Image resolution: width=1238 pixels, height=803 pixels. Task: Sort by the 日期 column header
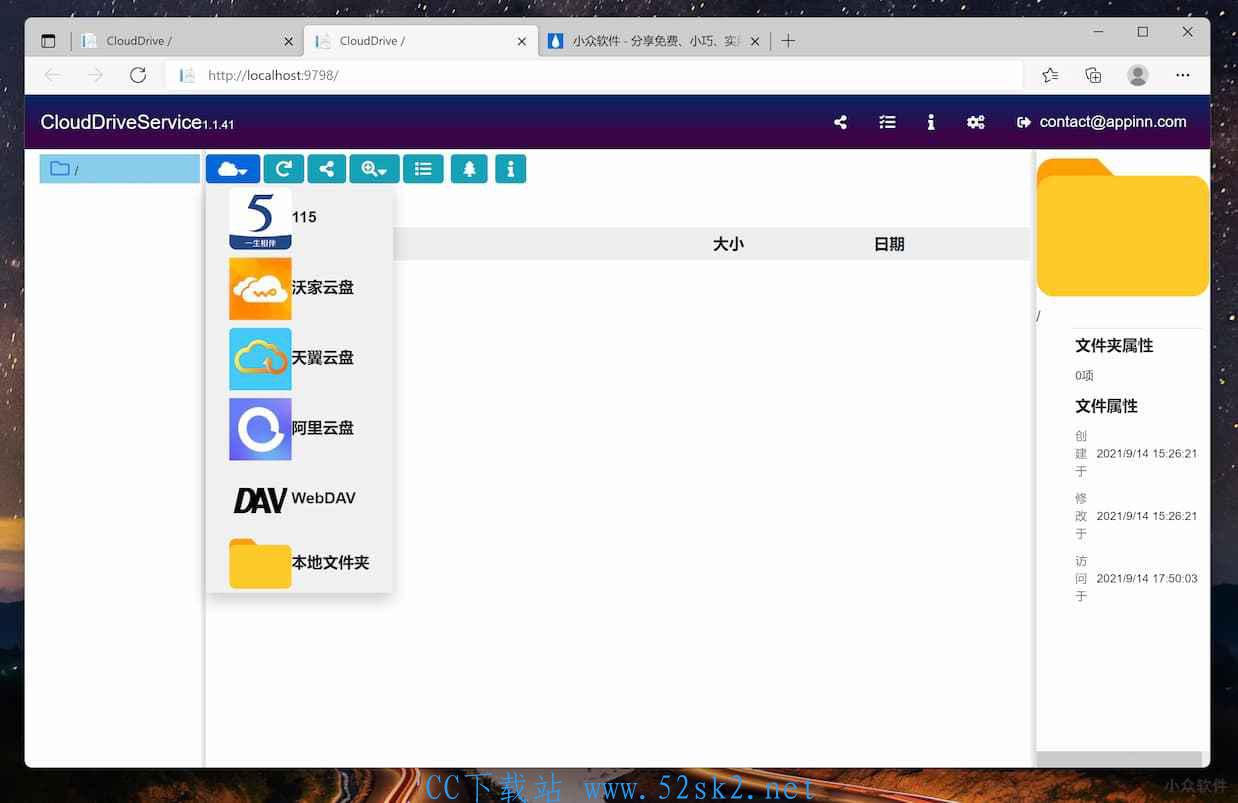[x=889, y=244]
